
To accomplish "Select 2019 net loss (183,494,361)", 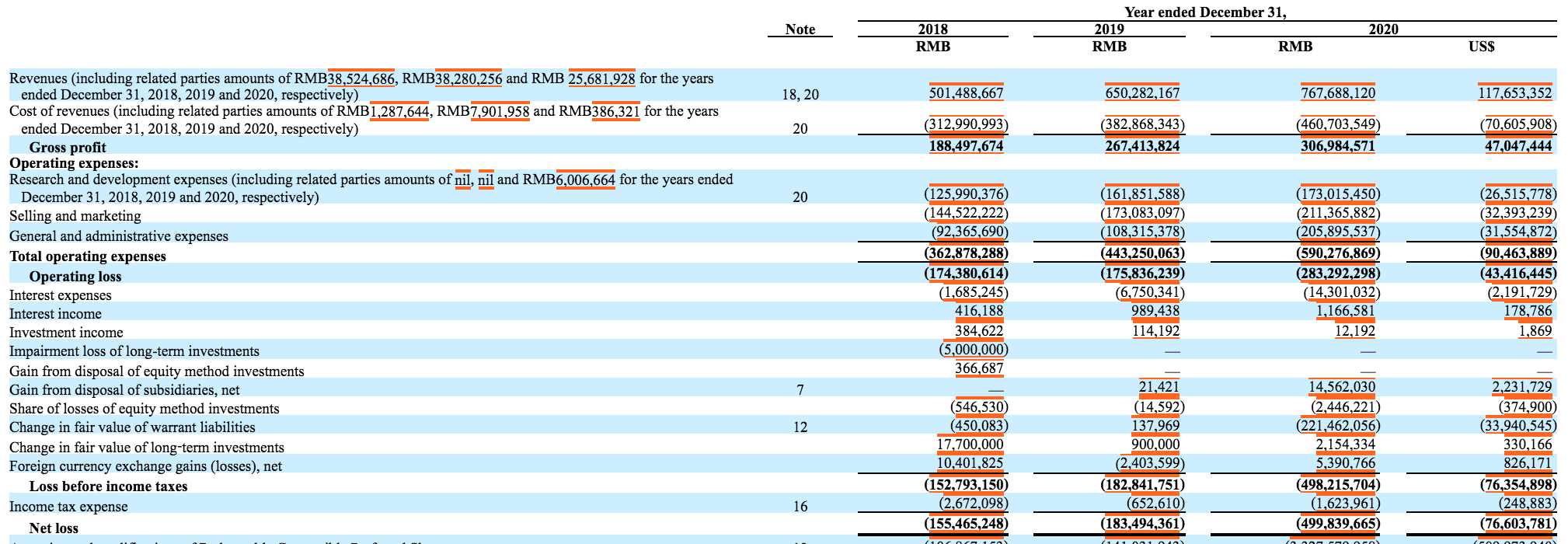I will click(1142, 524).
